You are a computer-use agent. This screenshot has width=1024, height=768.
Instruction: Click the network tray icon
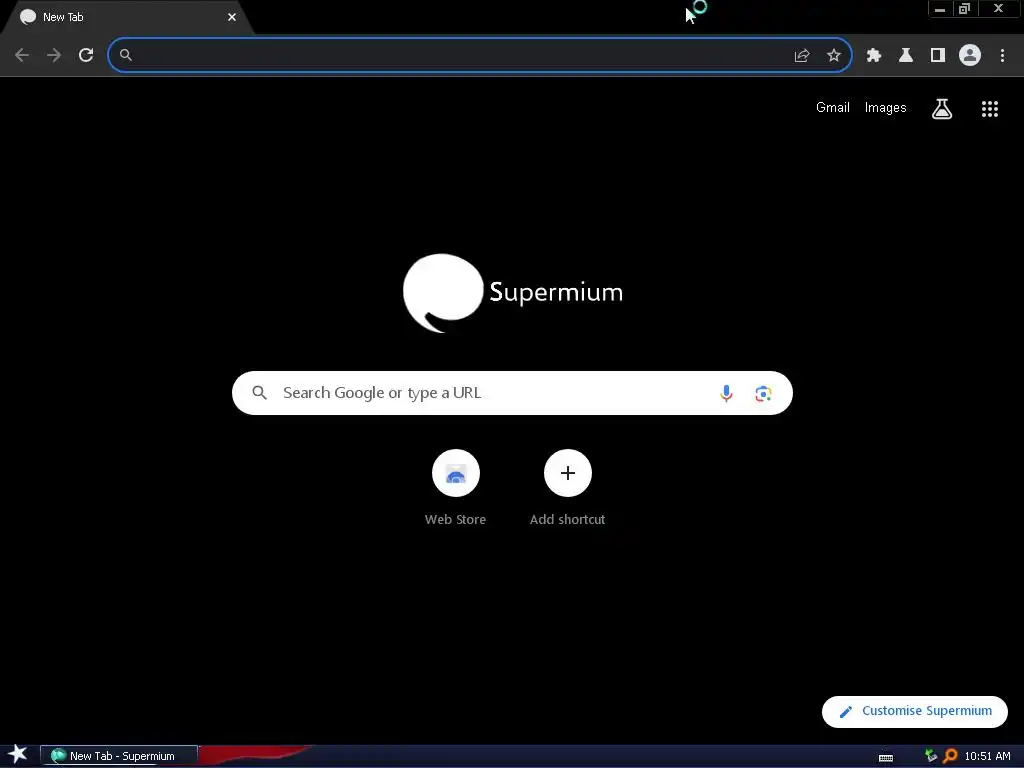click(931, 756)
